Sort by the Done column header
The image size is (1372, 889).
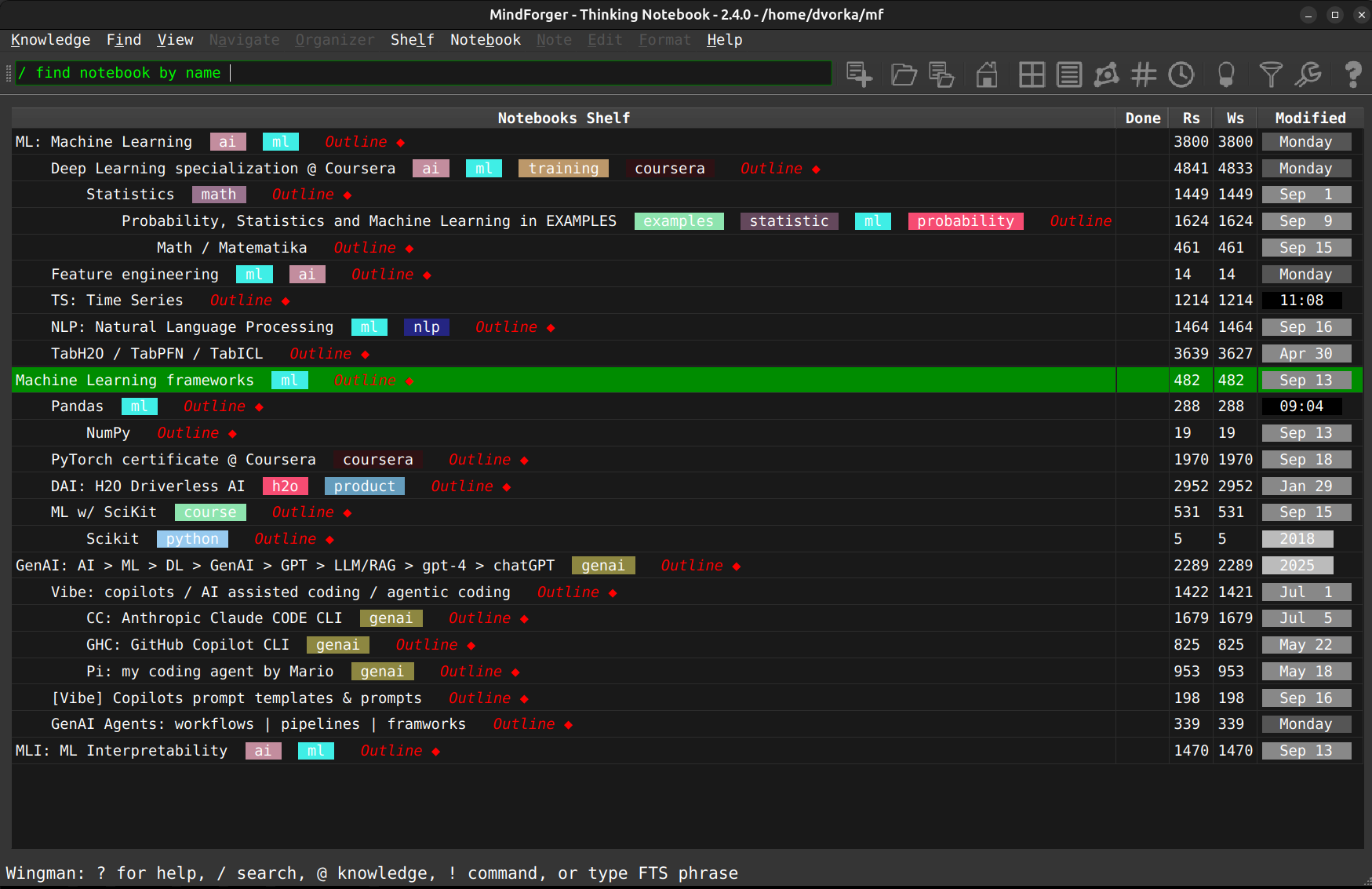(1143, 118)
